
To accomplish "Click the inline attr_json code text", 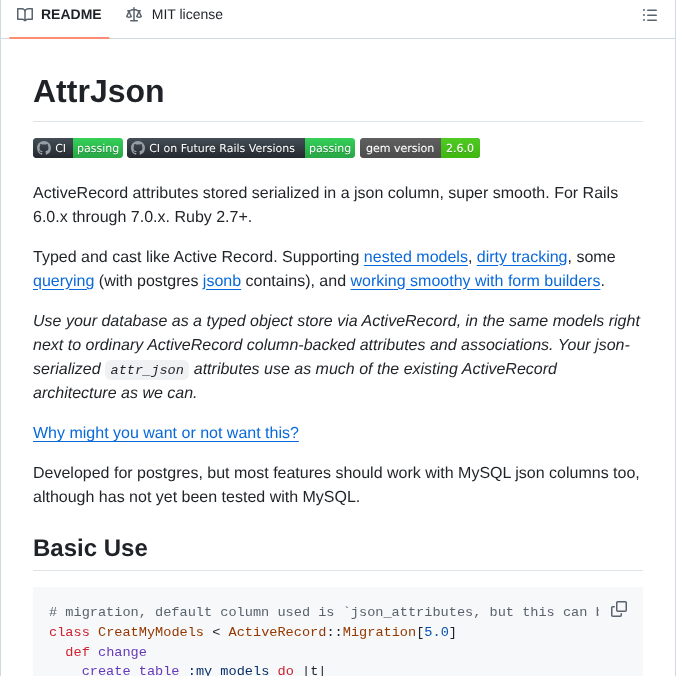I will tap(147, 369).
